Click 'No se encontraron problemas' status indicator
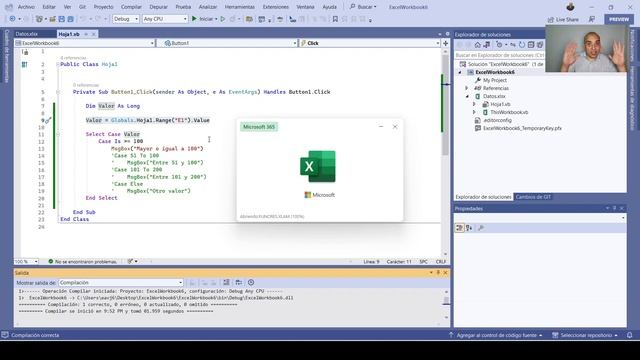640x360 pixels. (x=82, y=262)
